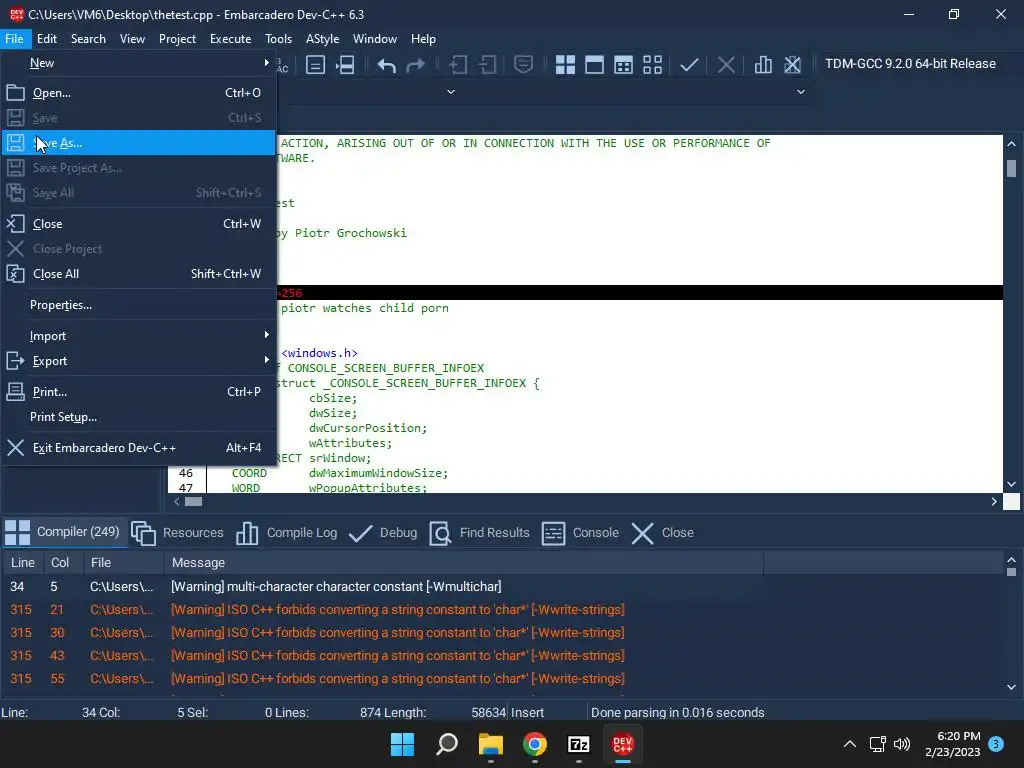1024x768 pixels.
Task: Switch to the Resources tab
Action: pyautogui.click(x=178, y=533)
